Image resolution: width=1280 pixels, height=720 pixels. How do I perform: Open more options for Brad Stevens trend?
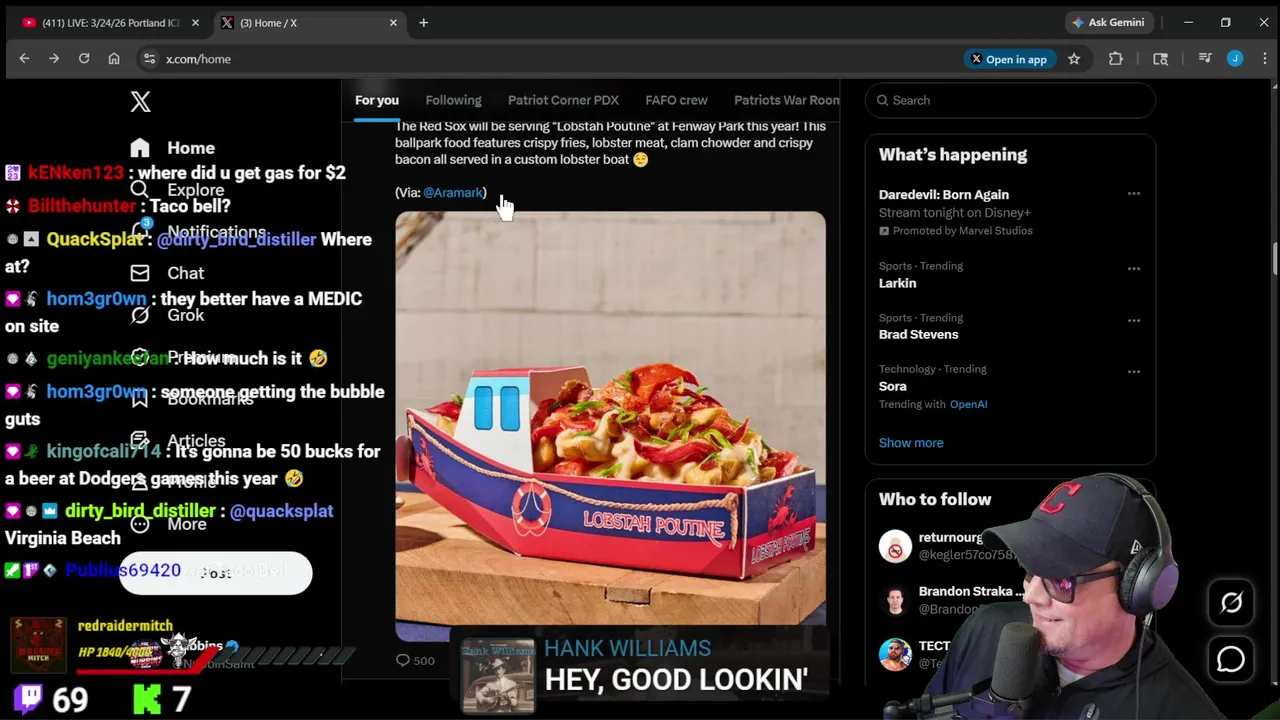point(1134,321)
